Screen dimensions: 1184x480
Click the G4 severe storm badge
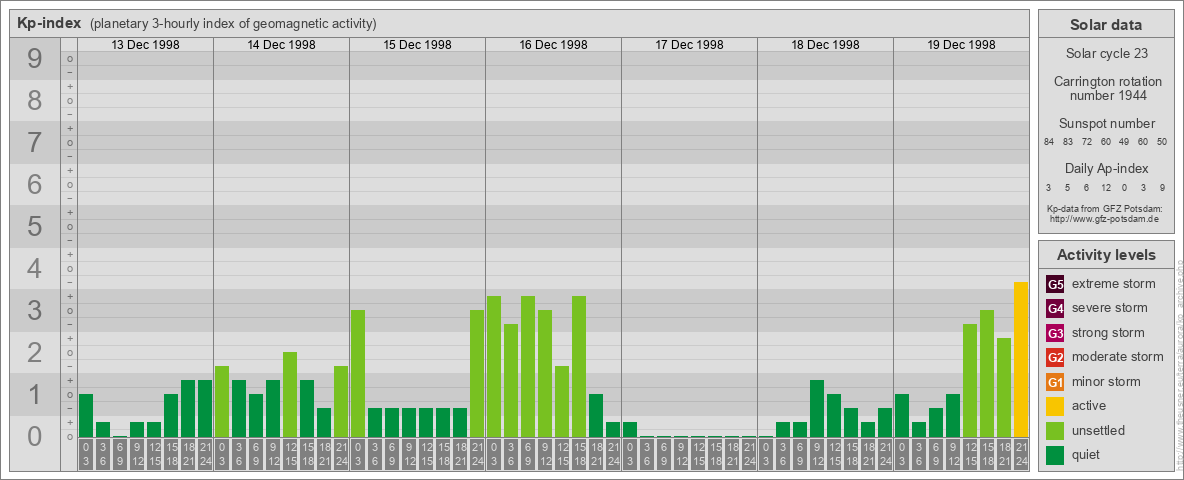(1055, 308)
